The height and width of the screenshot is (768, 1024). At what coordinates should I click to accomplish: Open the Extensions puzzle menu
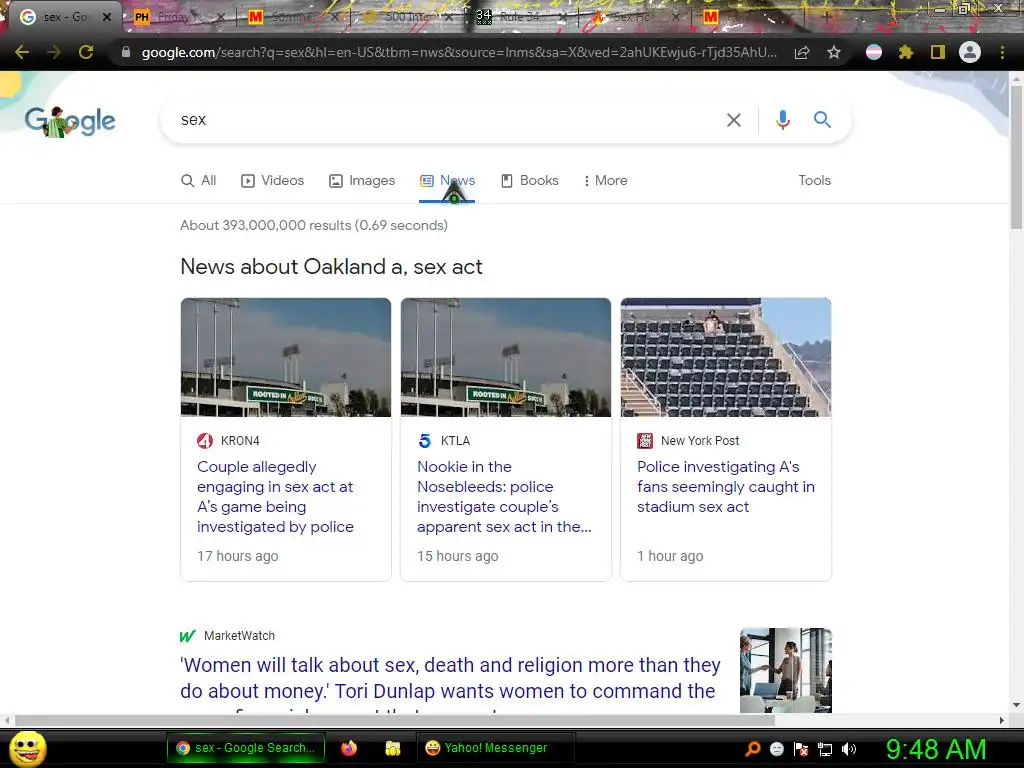(905, 52)
